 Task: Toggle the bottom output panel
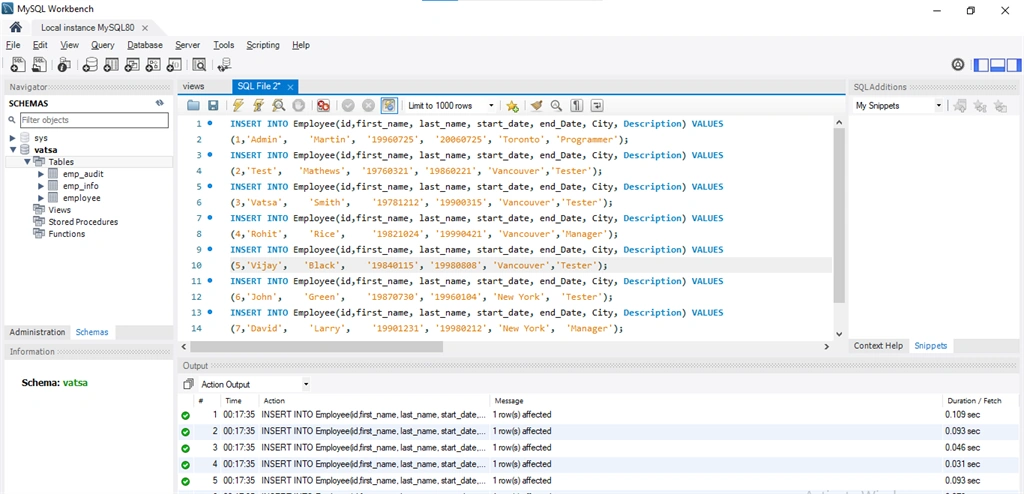pyautogui.click(x=998, y=65)
